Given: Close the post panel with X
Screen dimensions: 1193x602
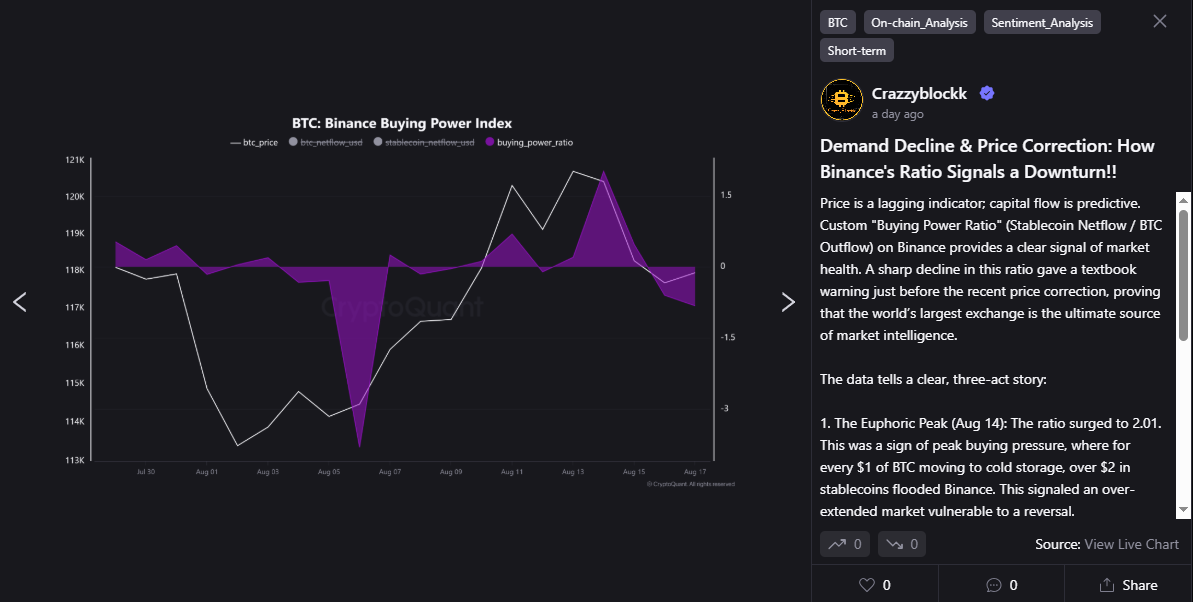Looking at the screenshot, I should [x=1160, y=21].
